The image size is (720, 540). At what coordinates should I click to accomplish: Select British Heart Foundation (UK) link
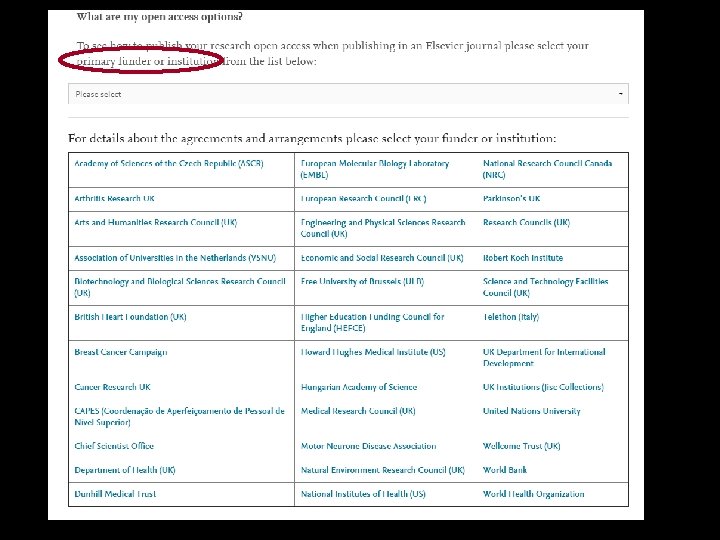[130, 317]
